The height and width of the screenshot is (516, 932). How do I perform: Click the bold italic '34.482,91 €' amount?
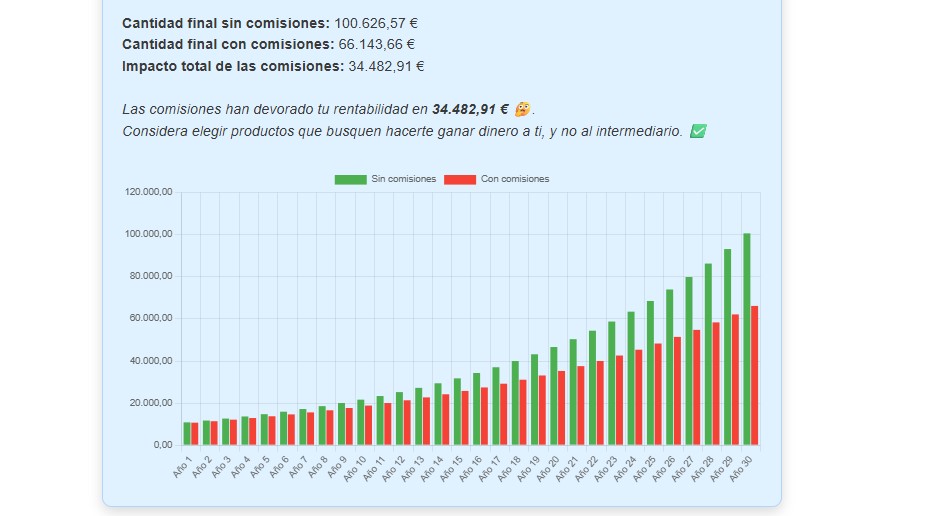click(x=470, y=109)
